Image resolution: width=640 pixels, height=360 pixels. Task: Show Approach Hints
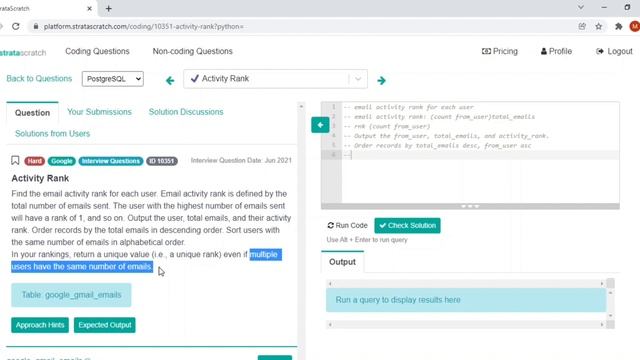pyautogui.click(x=40, y=325)
